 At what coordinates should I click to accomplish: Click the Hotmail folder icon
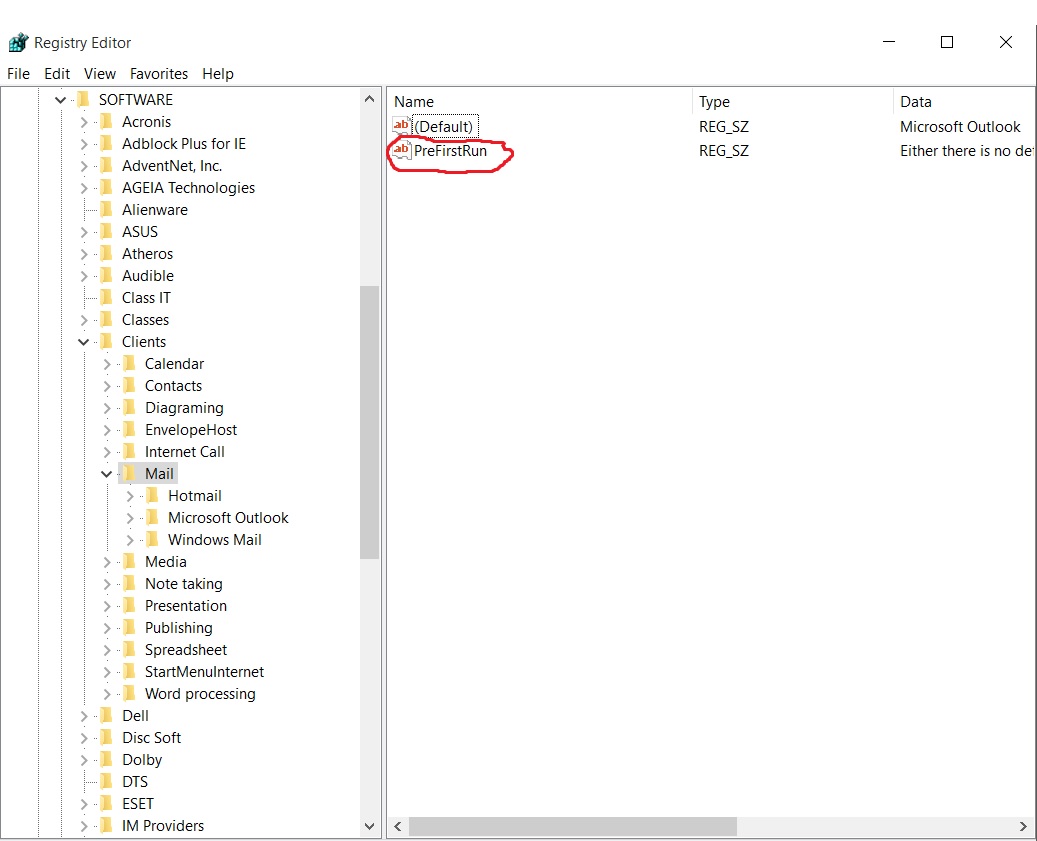(153, 495)
